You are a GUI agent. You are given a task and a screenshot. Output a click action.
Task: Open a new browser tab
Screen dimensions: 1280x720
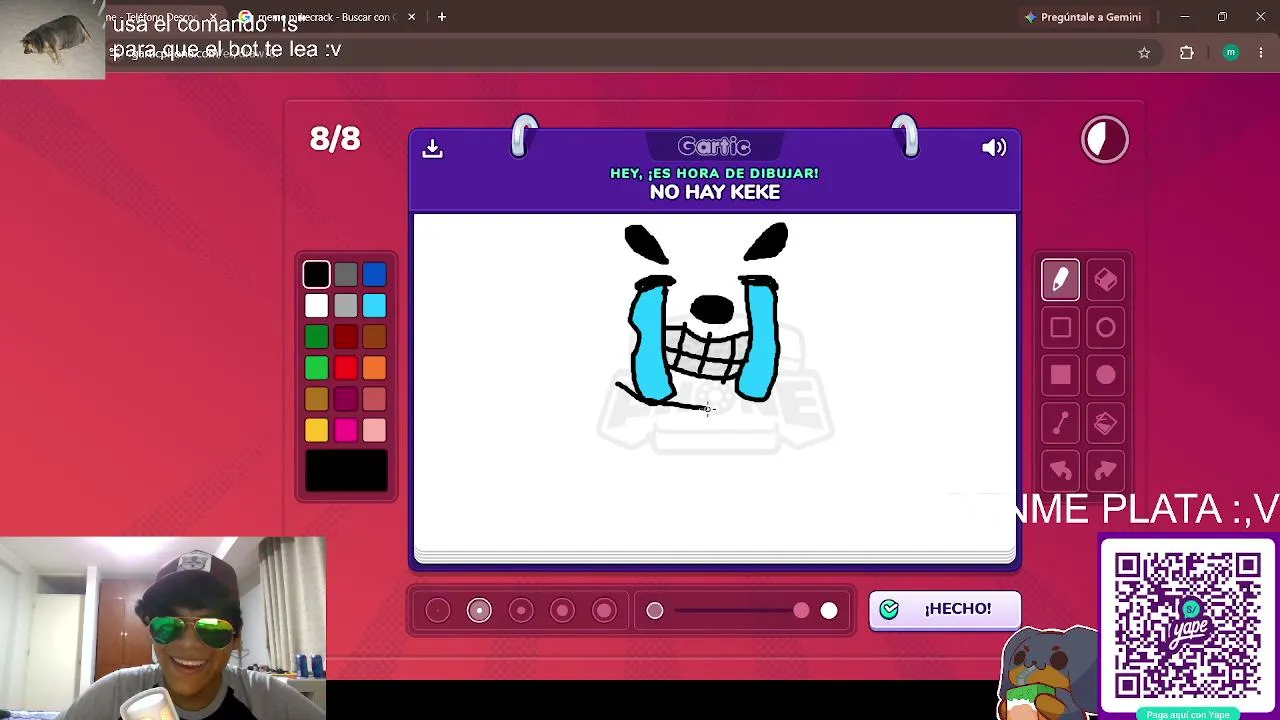tap(441, 17)
